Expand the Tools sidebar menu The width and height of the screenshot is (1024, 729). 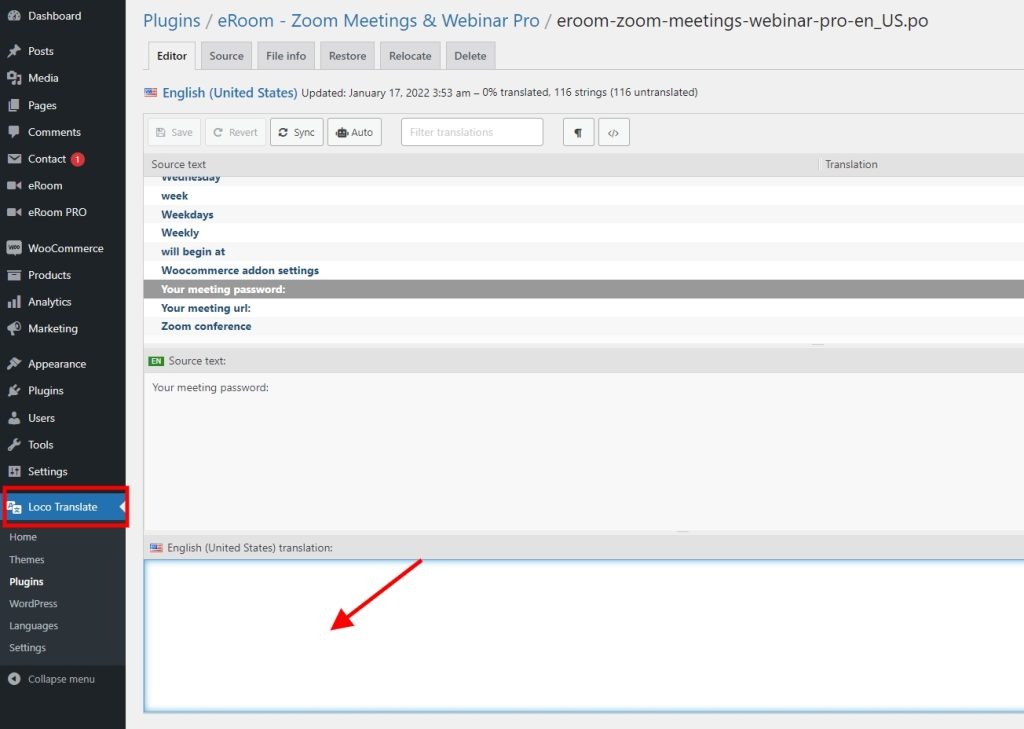(x=40, y=444)
